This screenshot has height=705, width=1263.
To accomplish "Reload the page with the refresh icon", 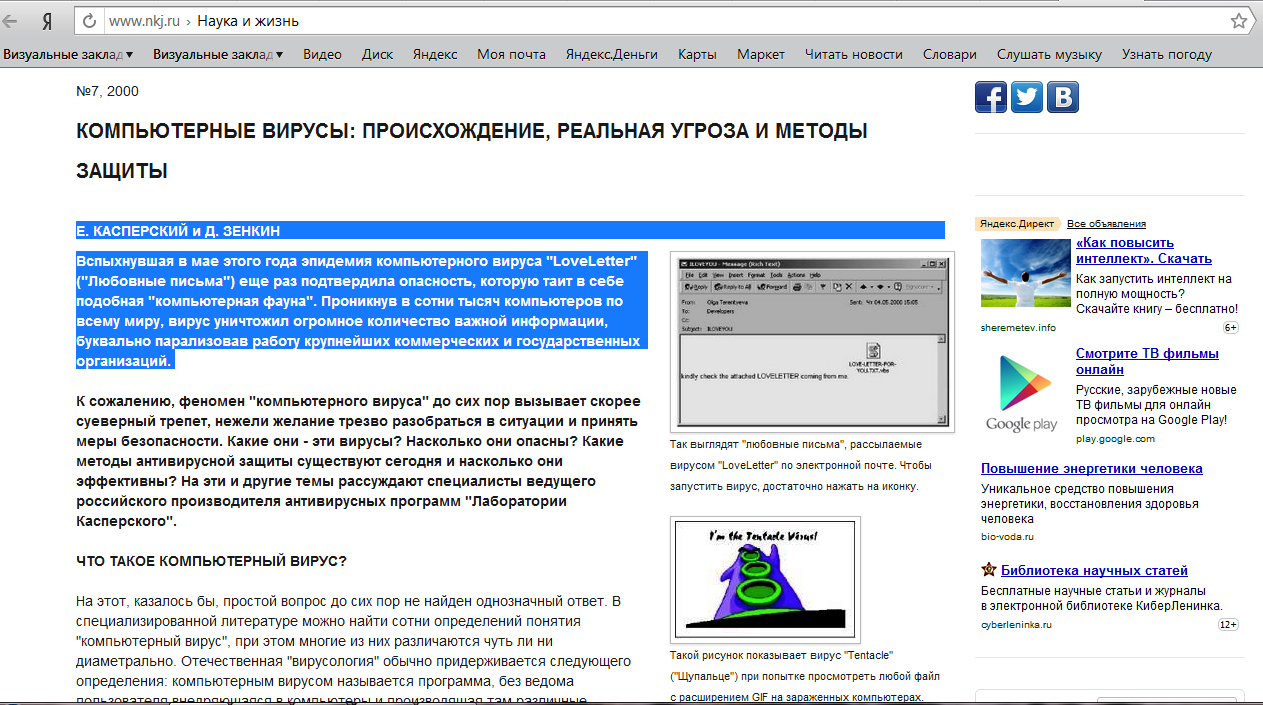I will [90, 21].
